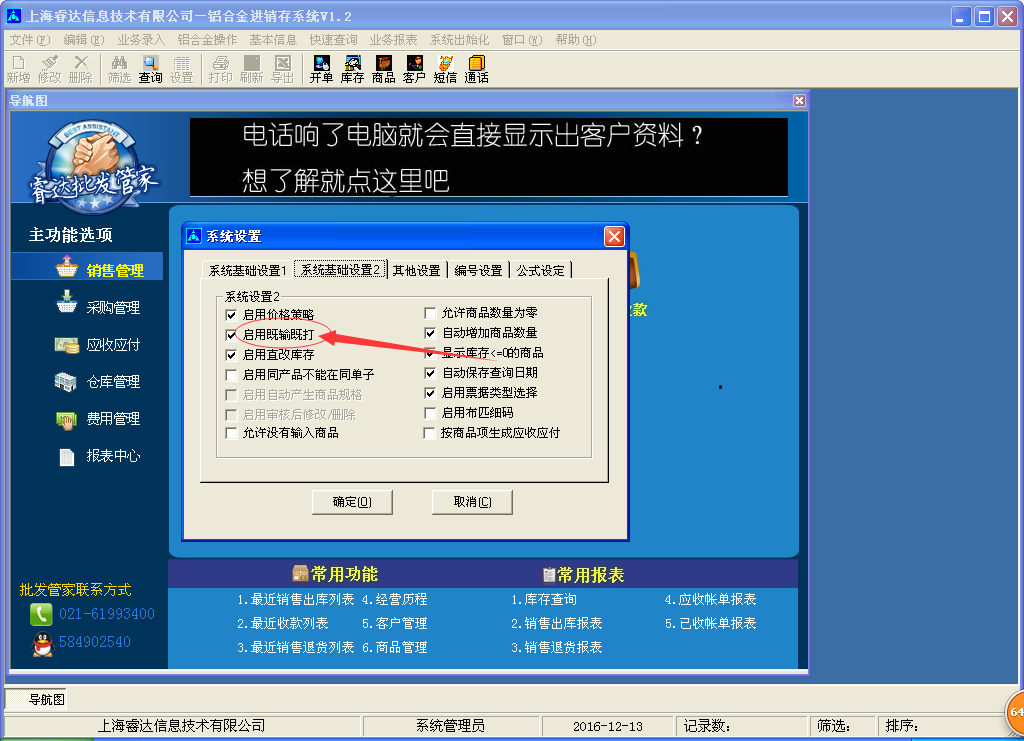This screenshot has width=1024, height=741.
Task: Open the 业务录入 menu
Action: click(x=141, y=40)
